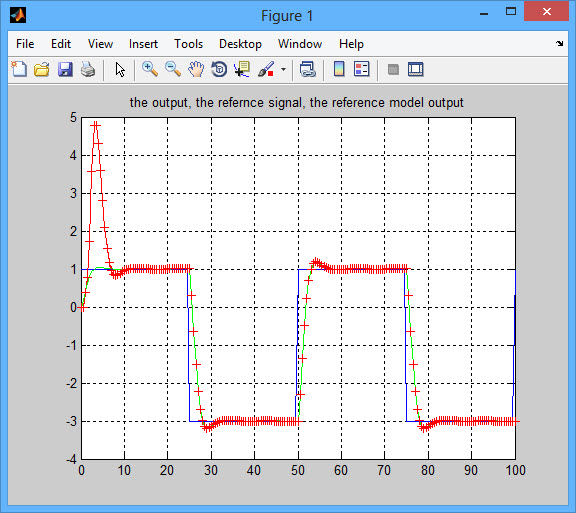
Task: Expand the brush color dropdown arrow
Action: tap(283, 69)
